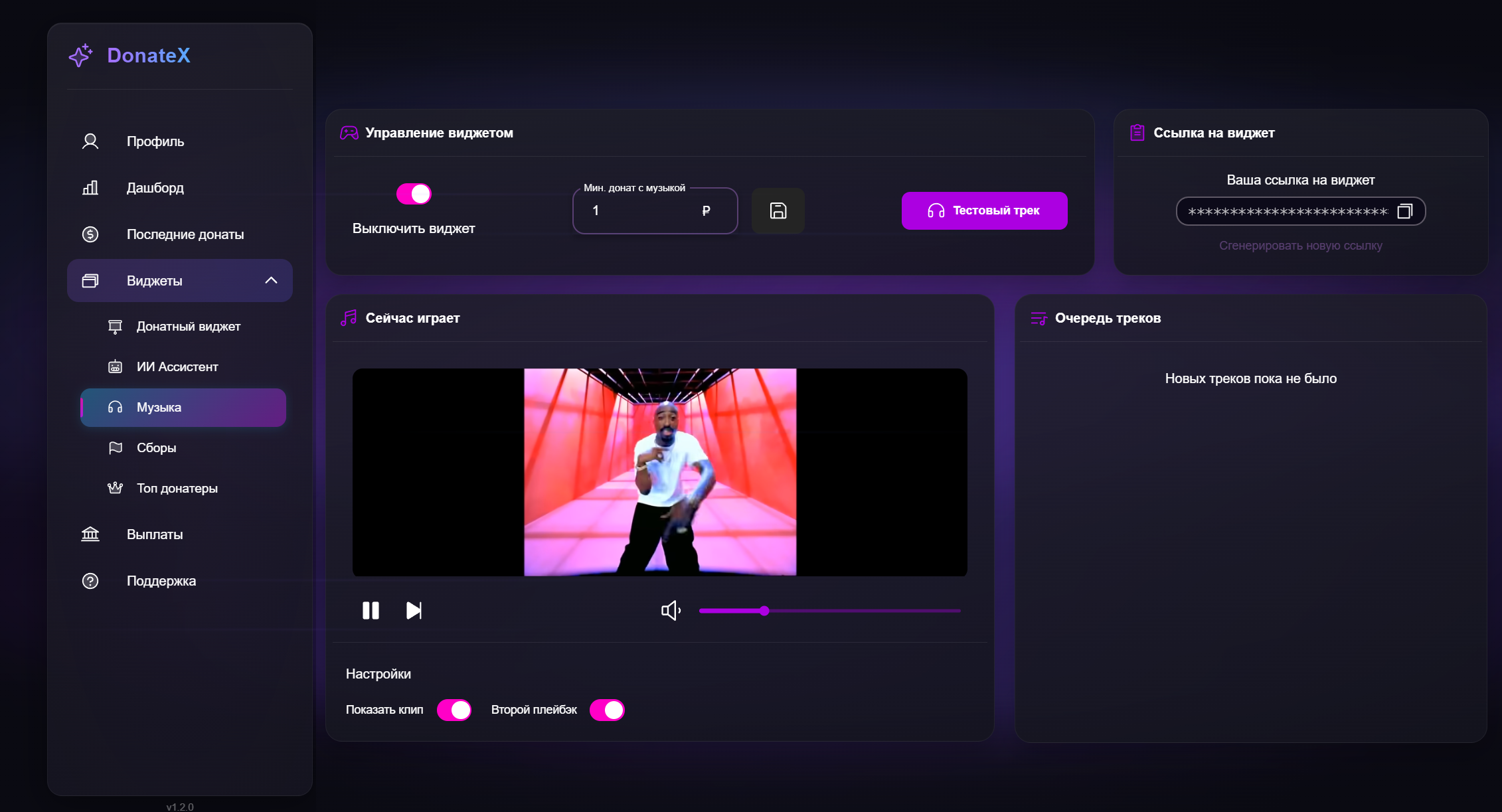The image size is (1502, 812).
Task: Open the Сборы page
Action: pyautogui.click(x=183, y=448)
